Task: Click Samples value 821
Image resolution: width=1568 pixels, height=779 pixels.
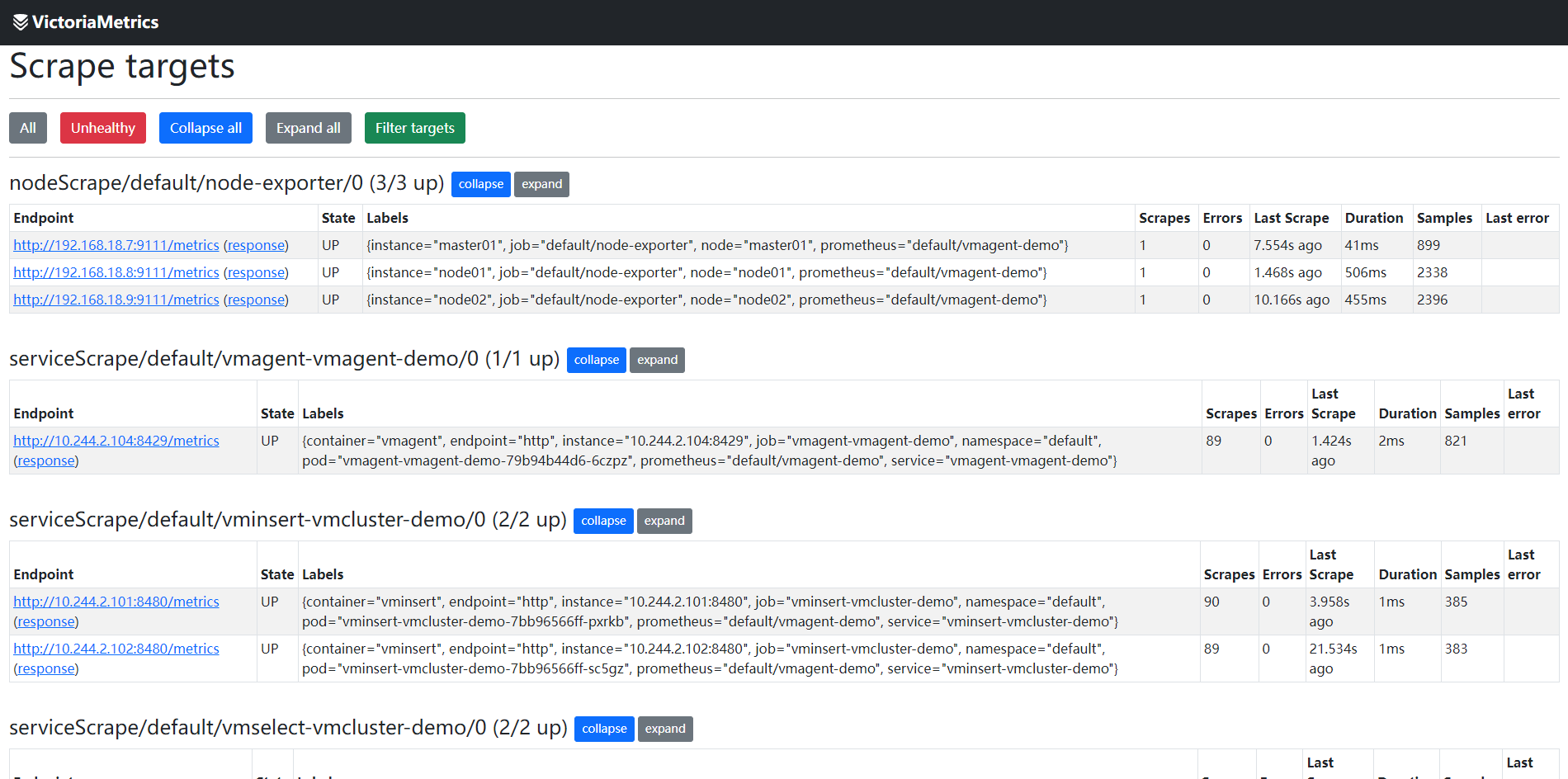Action: click(x=1456, y=441)
